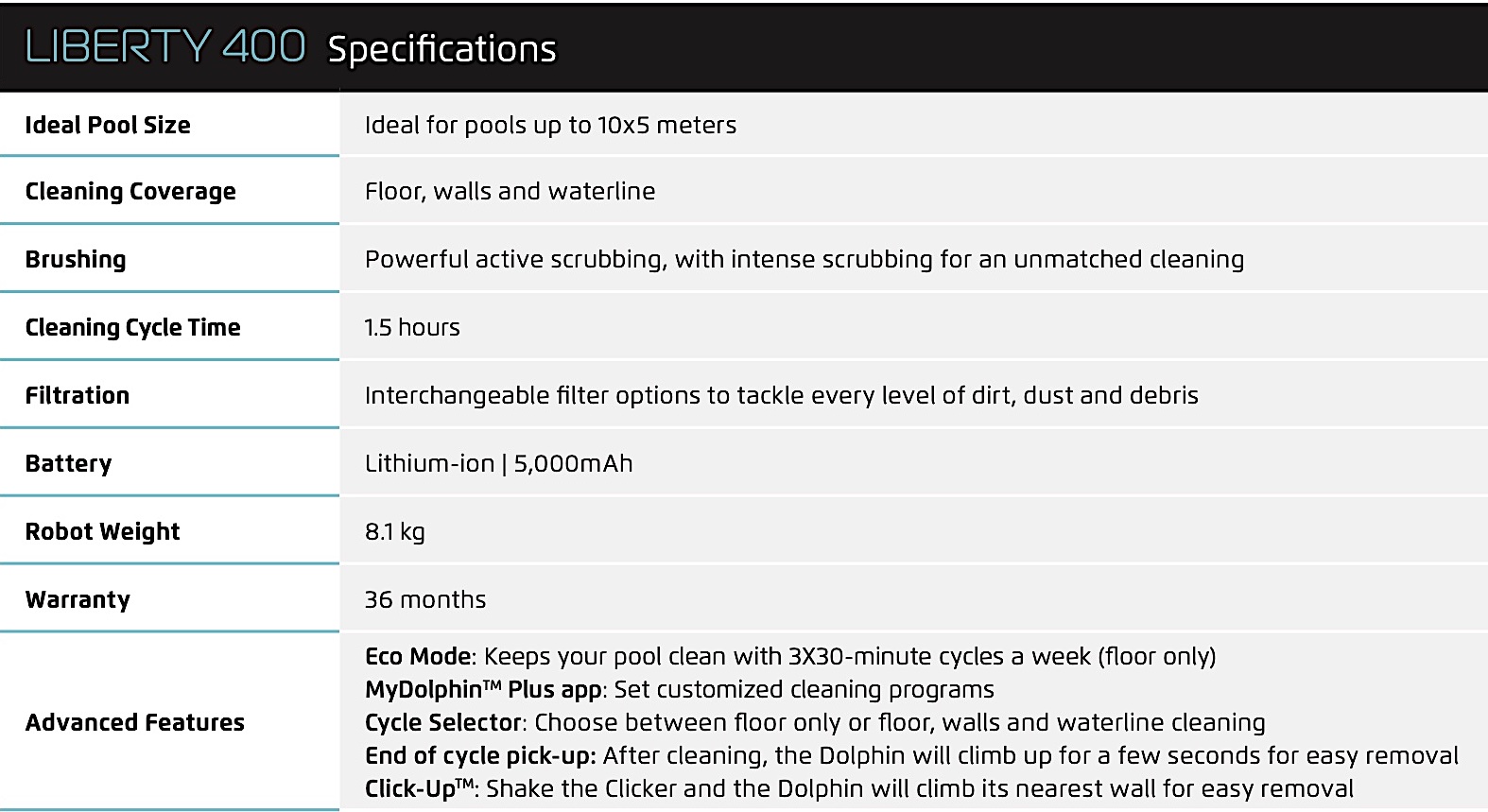1488x812 pixels.
Task: Click the 1.5 hours cycle time value
Action: [x=412, y=328]
